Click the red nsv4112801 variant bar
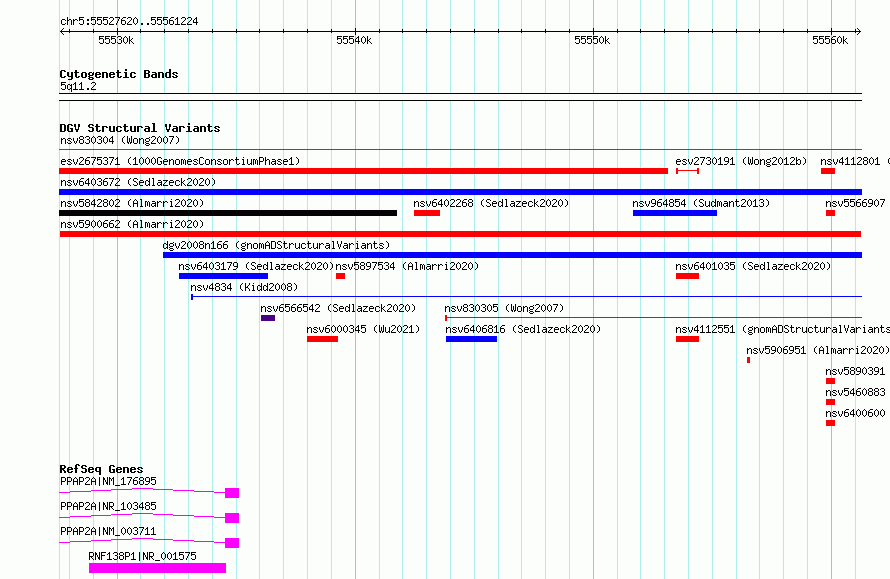Viewport: 890px width, 579px height. coord(828,171)
